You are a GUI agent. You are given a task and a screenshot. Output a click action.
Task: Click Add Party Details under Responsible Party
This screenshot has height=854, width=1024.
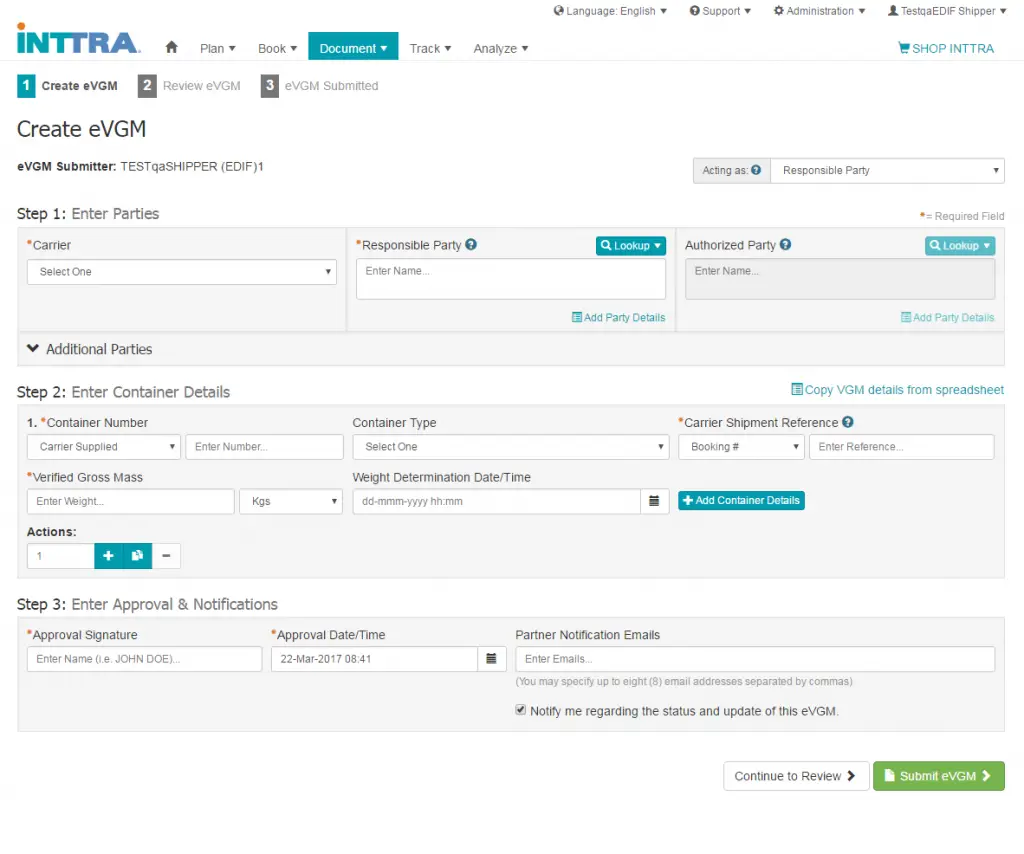[x=618, y=317]
